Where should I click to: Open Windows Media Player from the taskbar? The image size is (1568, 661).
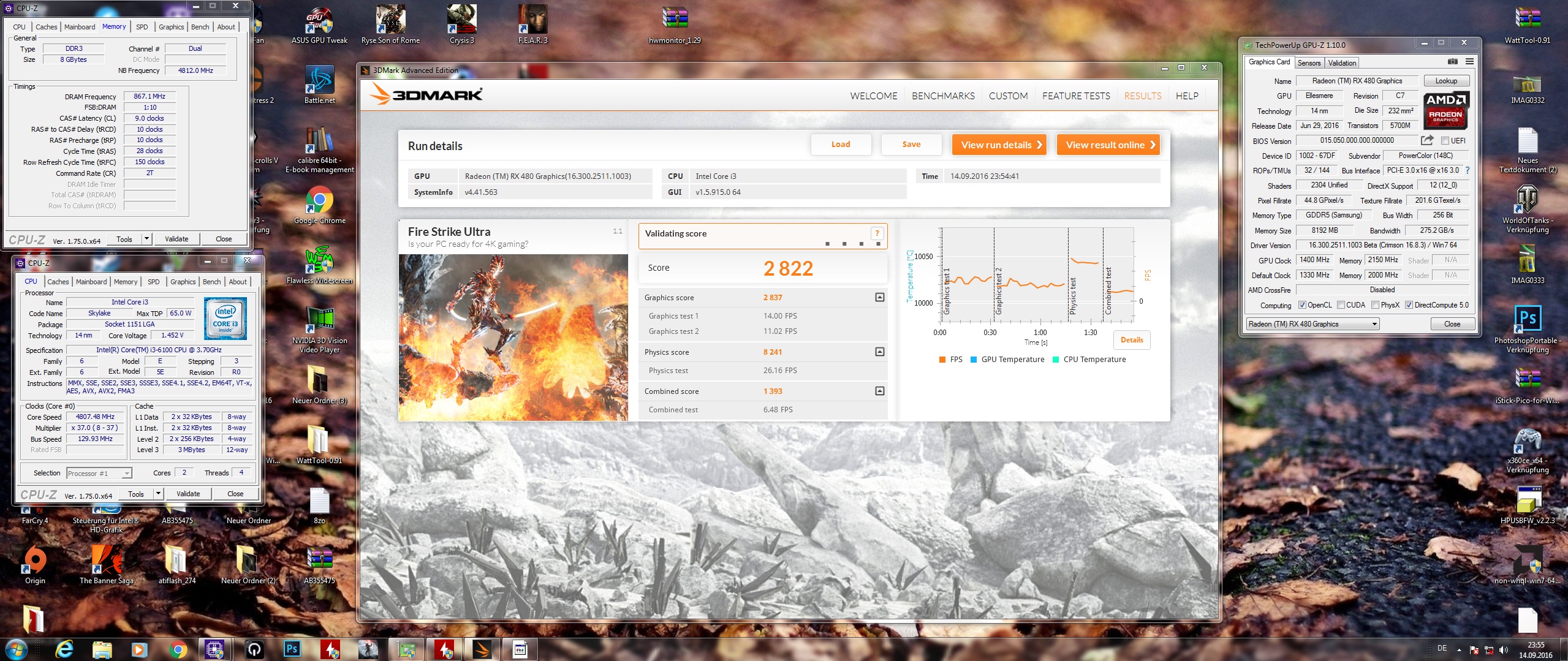(x=140, y=649)
